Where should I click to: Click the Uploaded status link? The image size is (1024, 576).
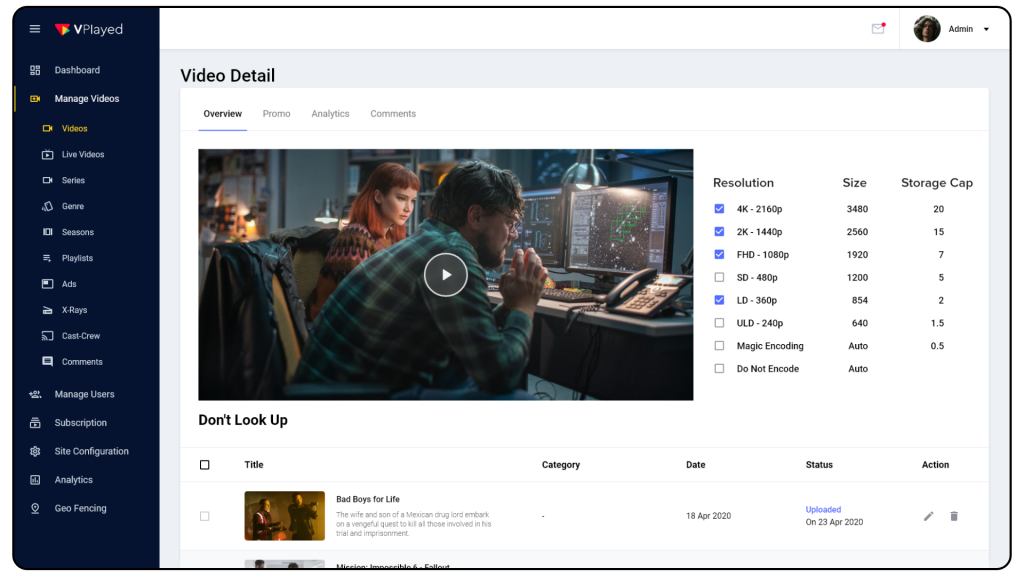pos(822,509)
